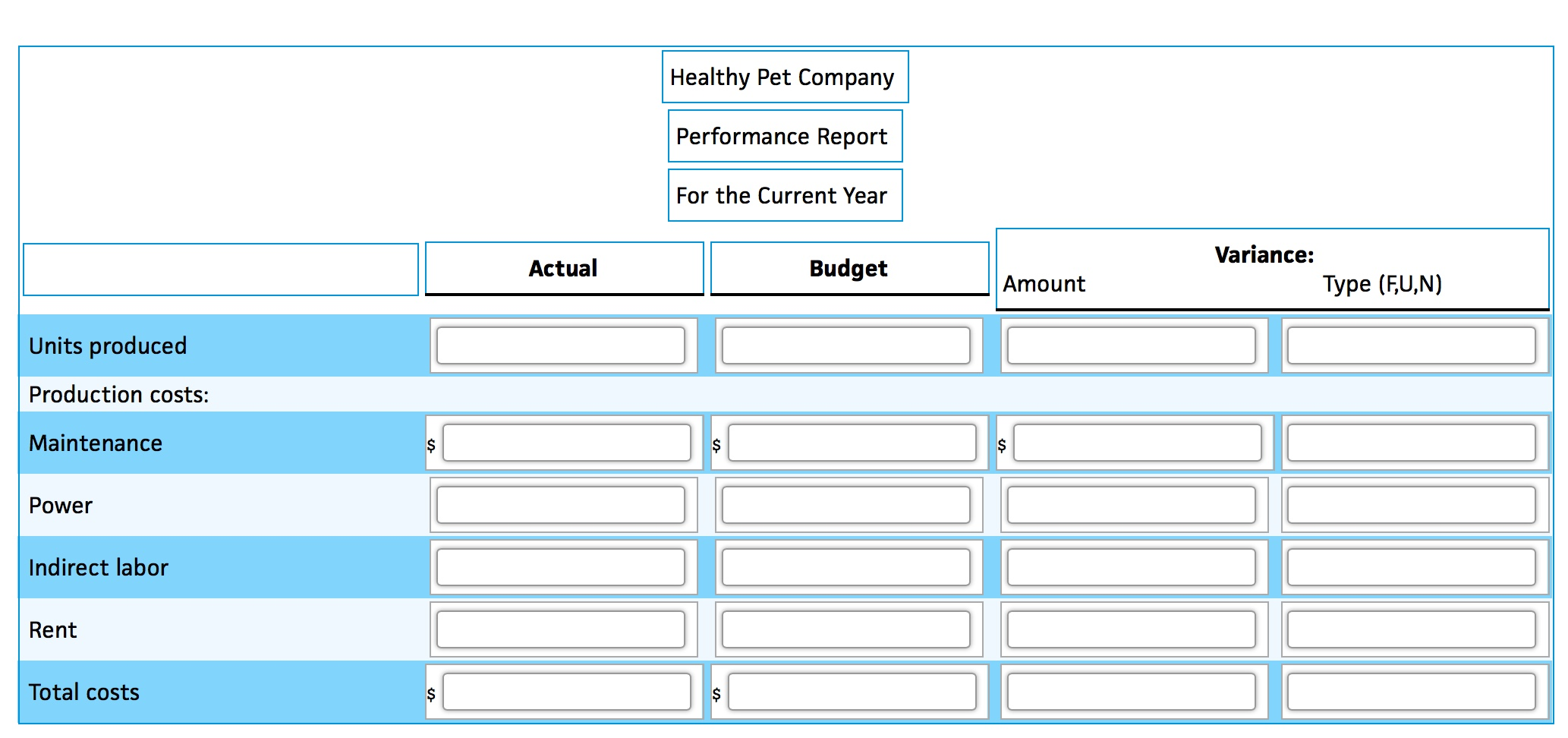1568x738 pixels.
Task: Click the Indirect labor row label
Action: pyautogui.click(x=99, y=568)
